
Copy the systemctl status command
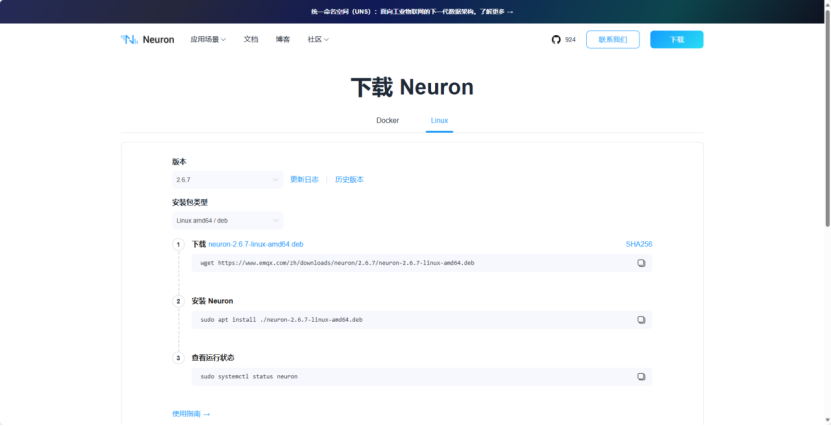click(x=641, y=376)
